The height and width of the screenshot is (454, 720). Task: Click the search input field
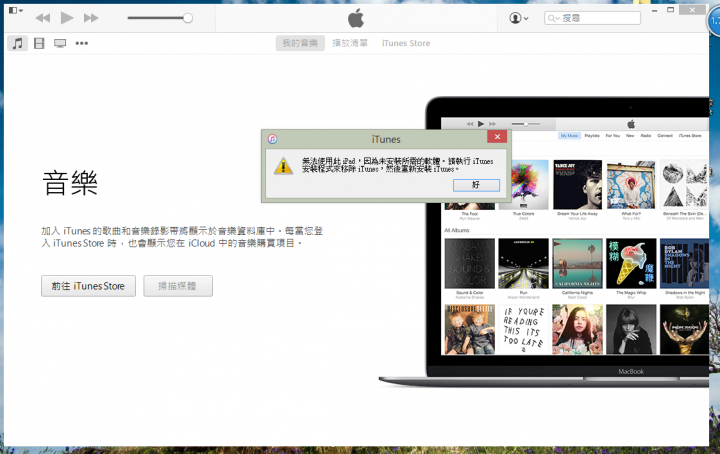592,18
